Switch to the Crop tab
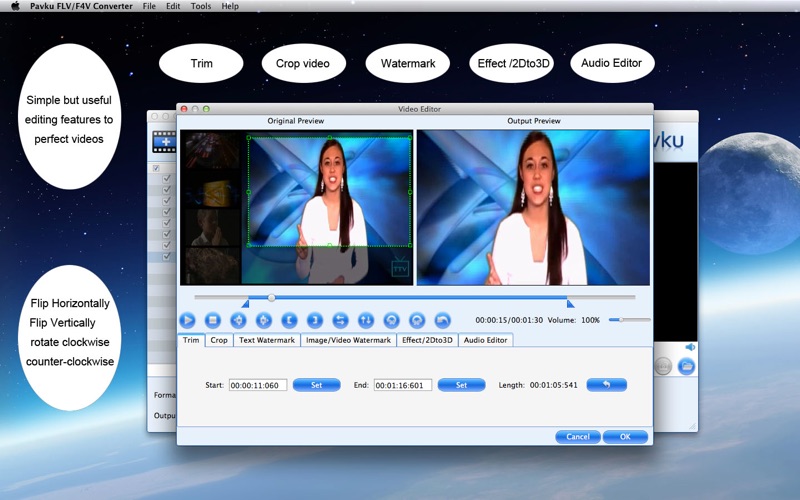 219,340
